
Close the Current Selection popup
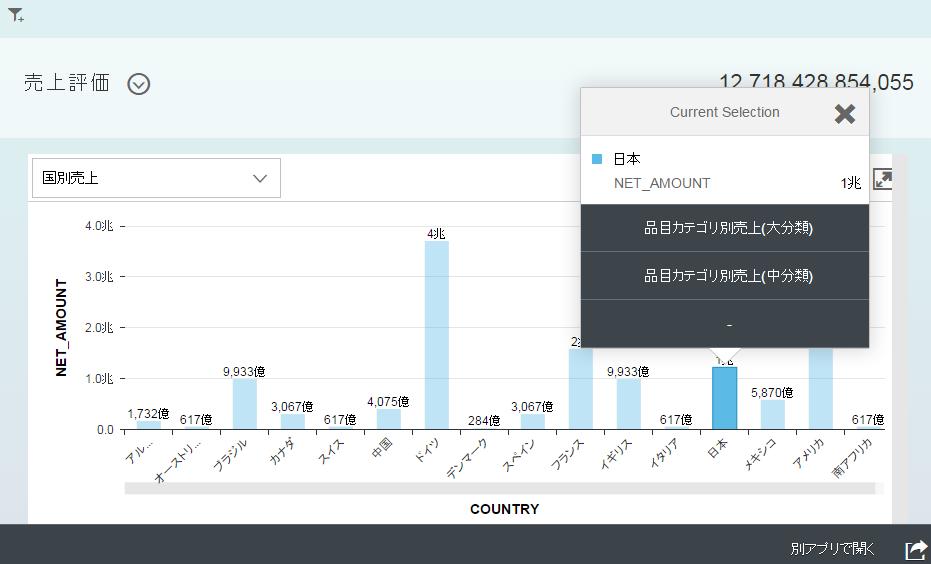(x=845, y=113)
